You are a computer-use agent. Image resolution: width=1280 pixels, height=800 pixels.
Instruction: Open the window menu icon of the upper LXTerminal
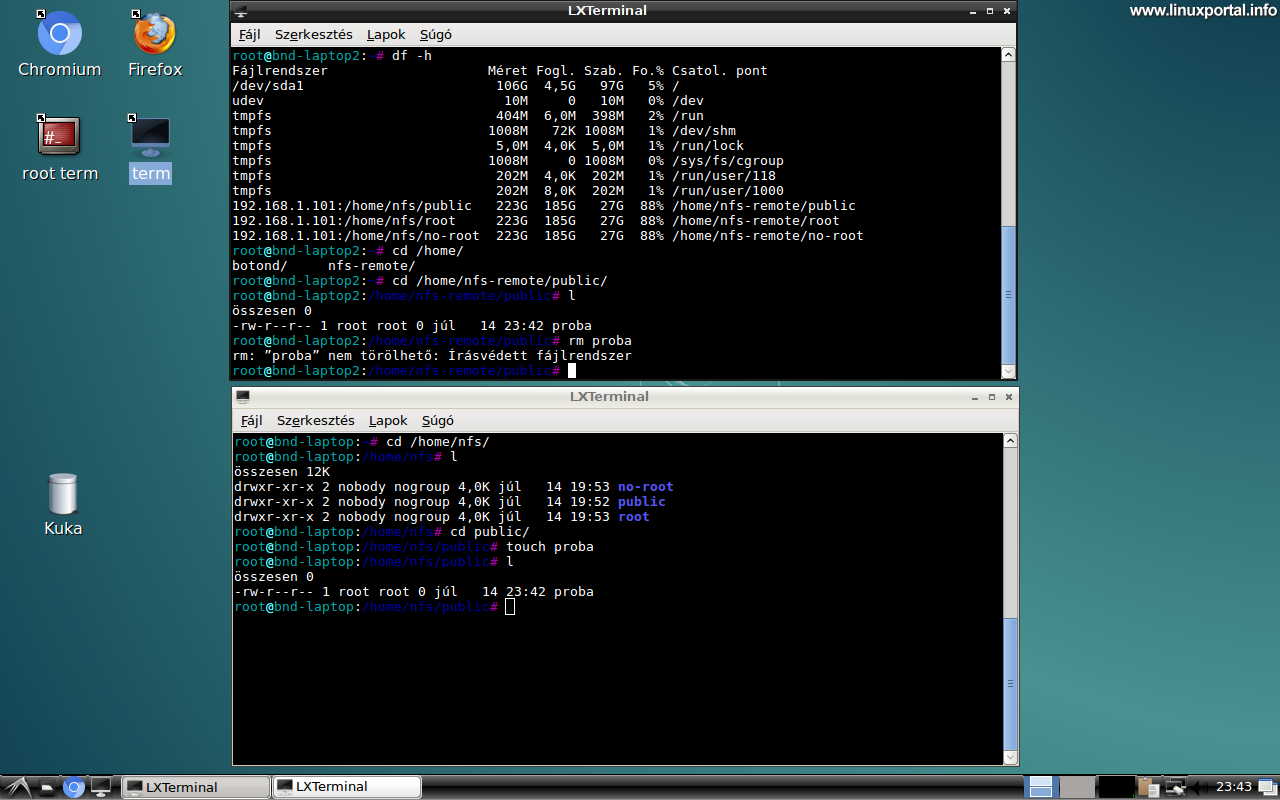[x=240, y=11]
